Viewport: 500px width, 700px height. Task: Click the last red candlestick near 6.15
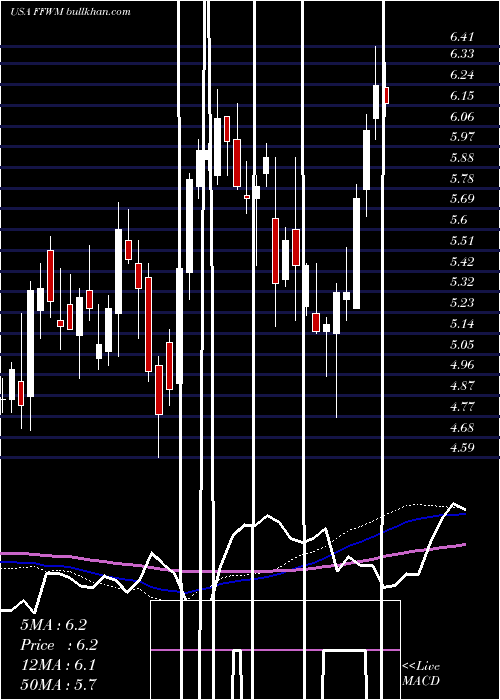coord(386,96)
